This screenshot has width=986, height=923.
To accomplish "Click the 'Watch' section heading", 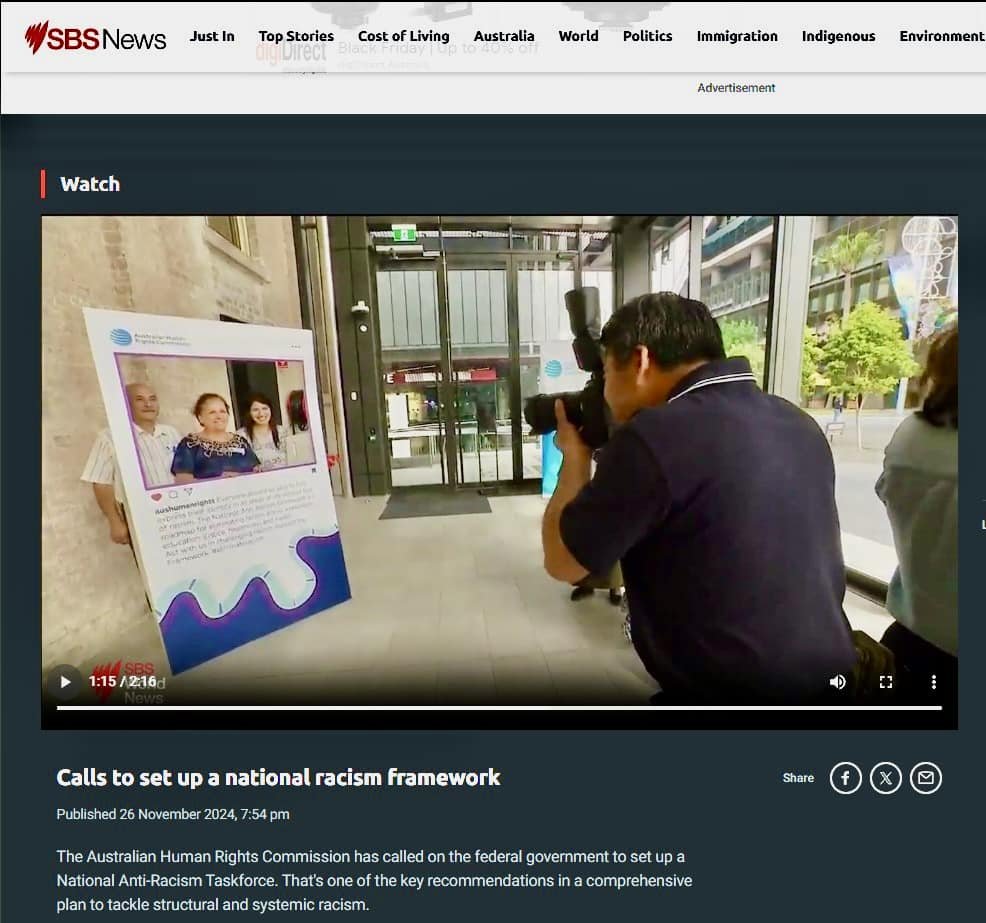I will click(90, 184).
